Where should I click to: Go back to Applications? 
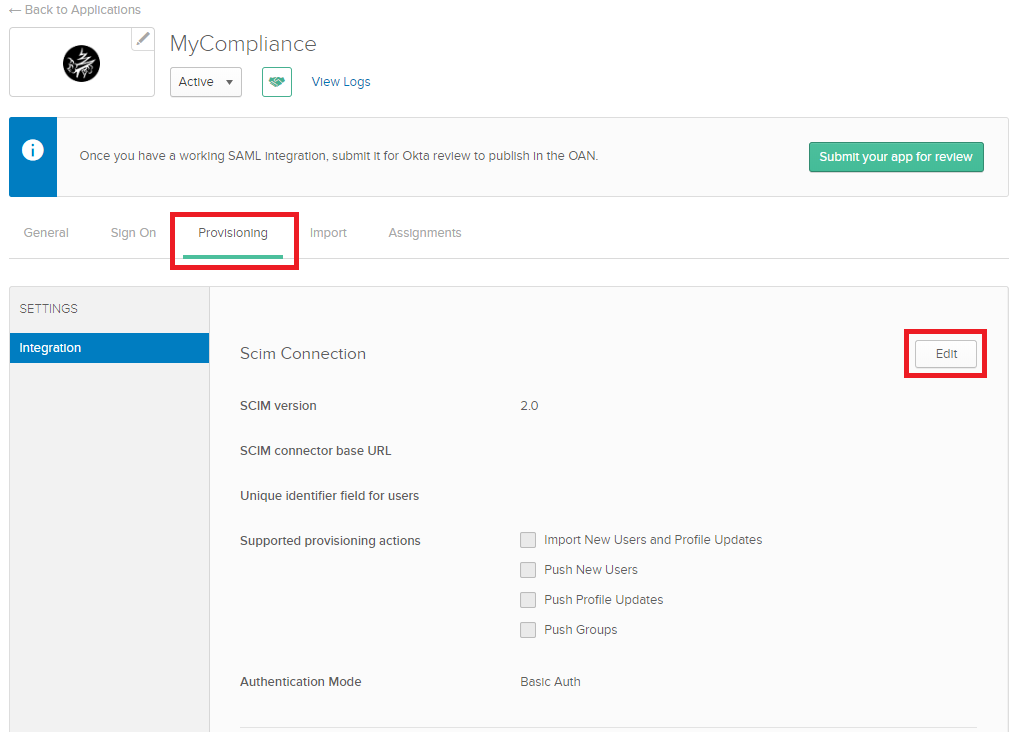pos(75,10)
